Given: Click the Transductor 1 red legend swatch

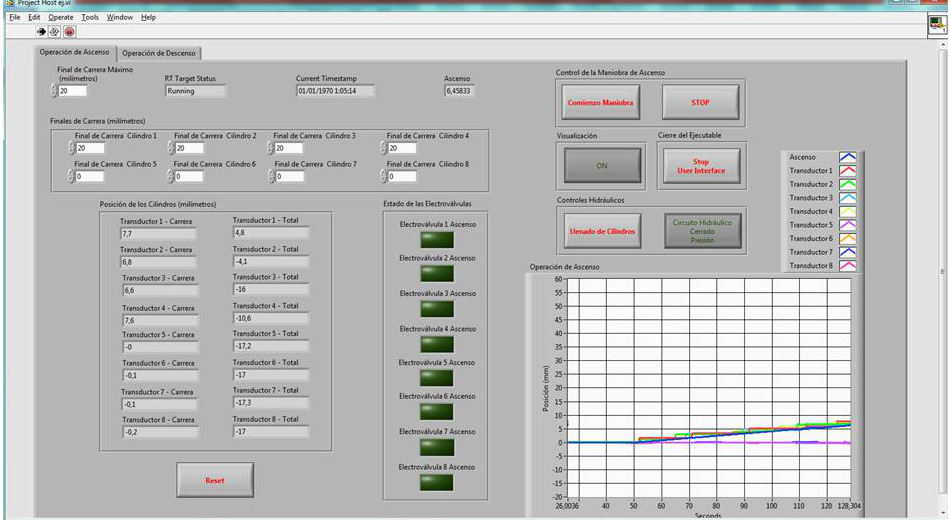Looking at the screenshot, I should coord(847,171).
